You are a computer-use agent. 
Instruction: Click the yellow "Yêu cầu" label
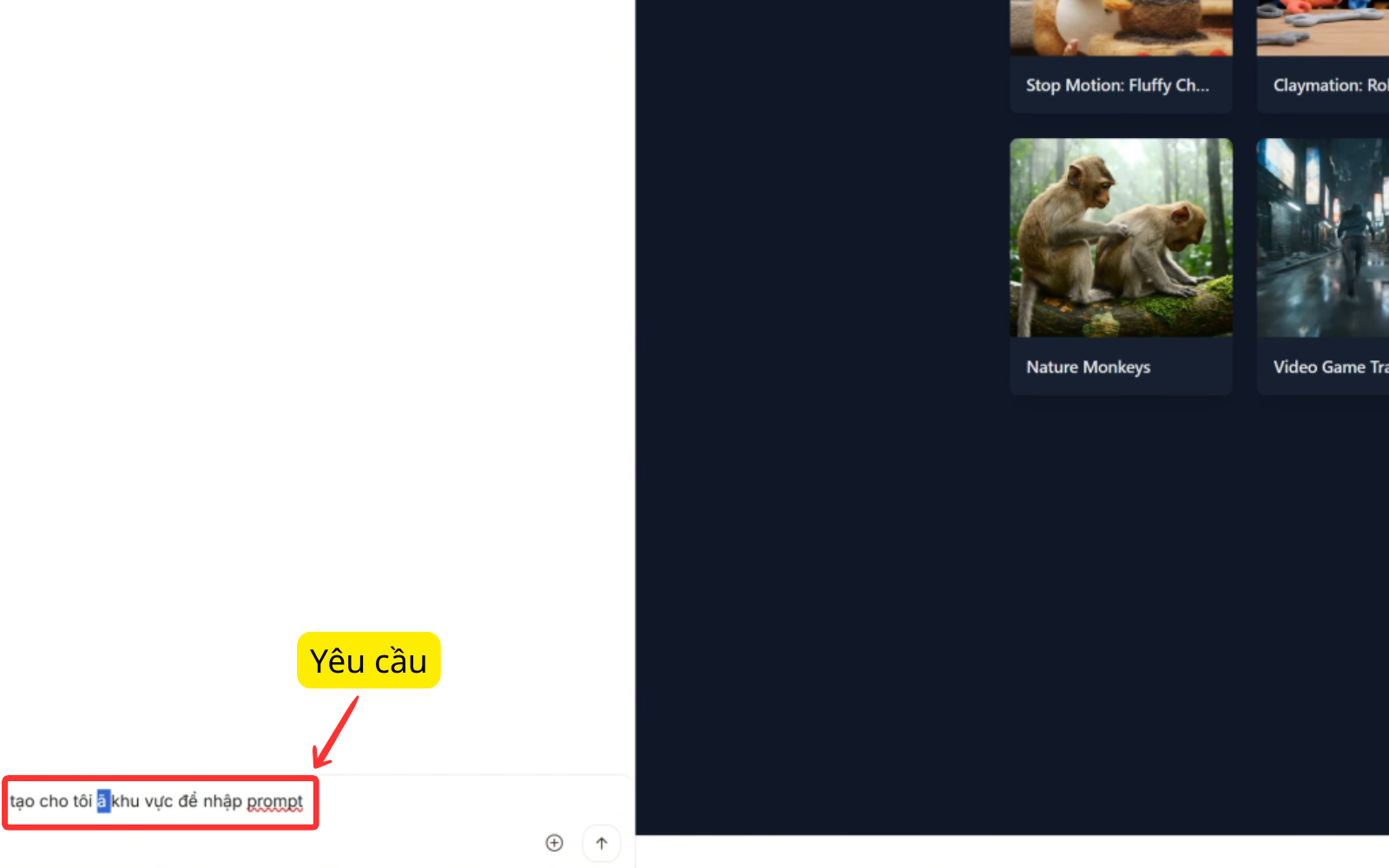[x=368, y=661]
